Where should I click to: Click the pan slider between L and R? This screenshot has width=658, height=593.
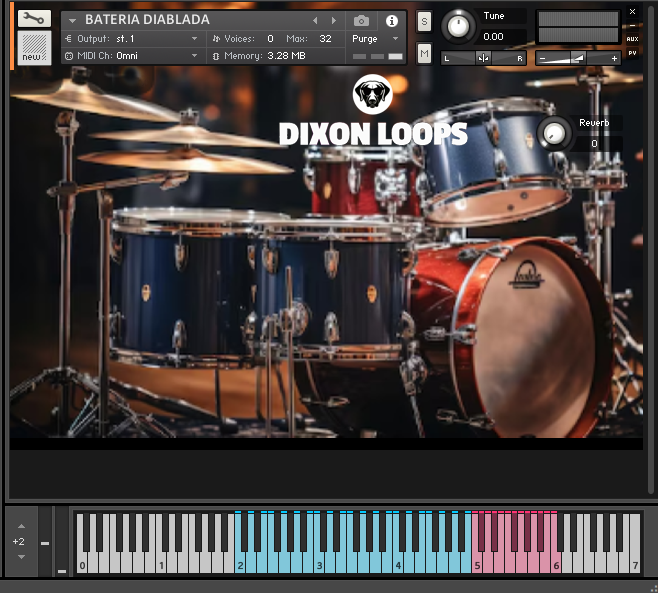(x=484, y=58)
